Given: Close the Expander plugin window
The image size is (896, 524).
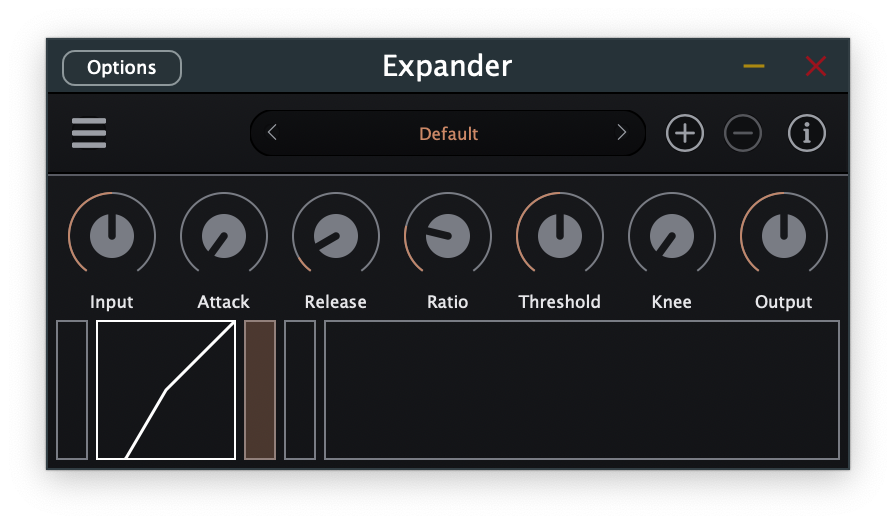Looking at the screenshot, I should (x=815, y=66).
